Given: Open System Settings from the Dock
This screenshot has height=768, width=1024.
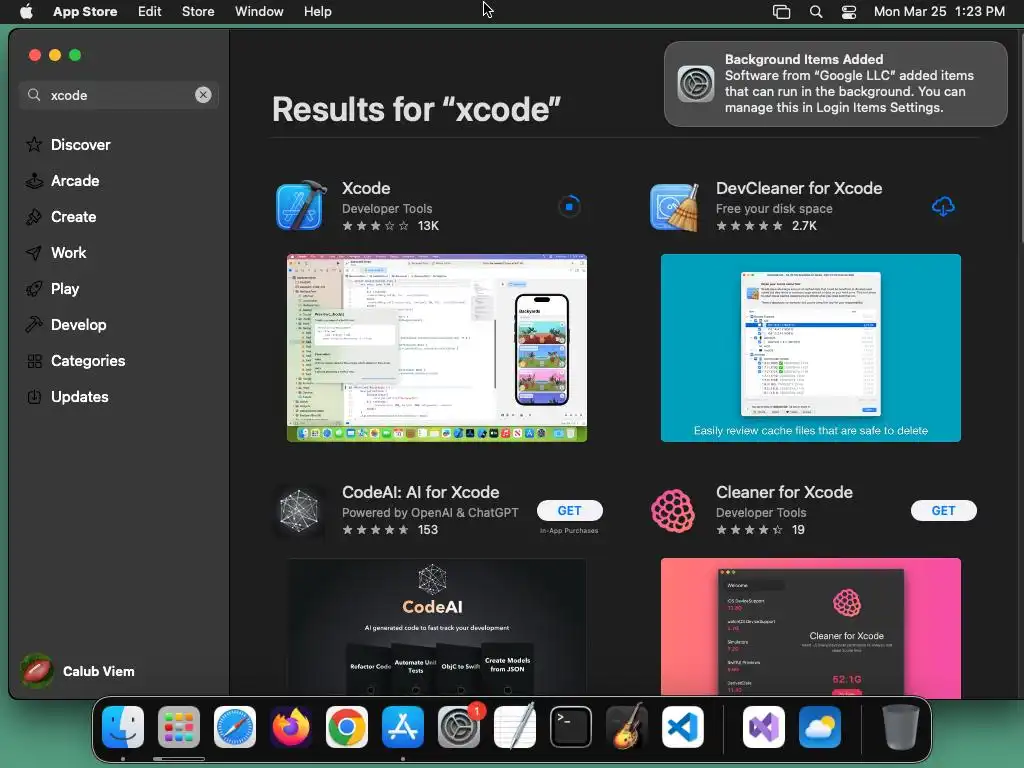Looking at the screenshot, I should tap(459, 727).
